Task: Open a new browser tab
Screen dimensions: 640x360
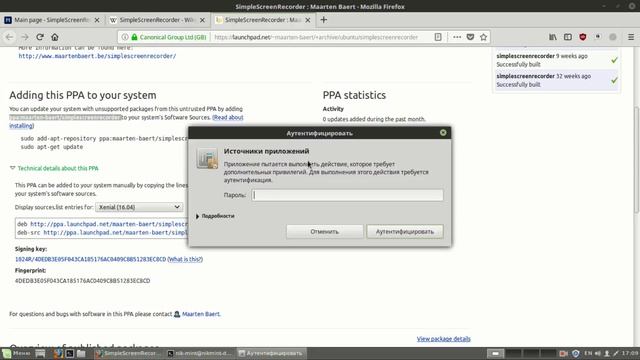Action: [x=324, y=20]
